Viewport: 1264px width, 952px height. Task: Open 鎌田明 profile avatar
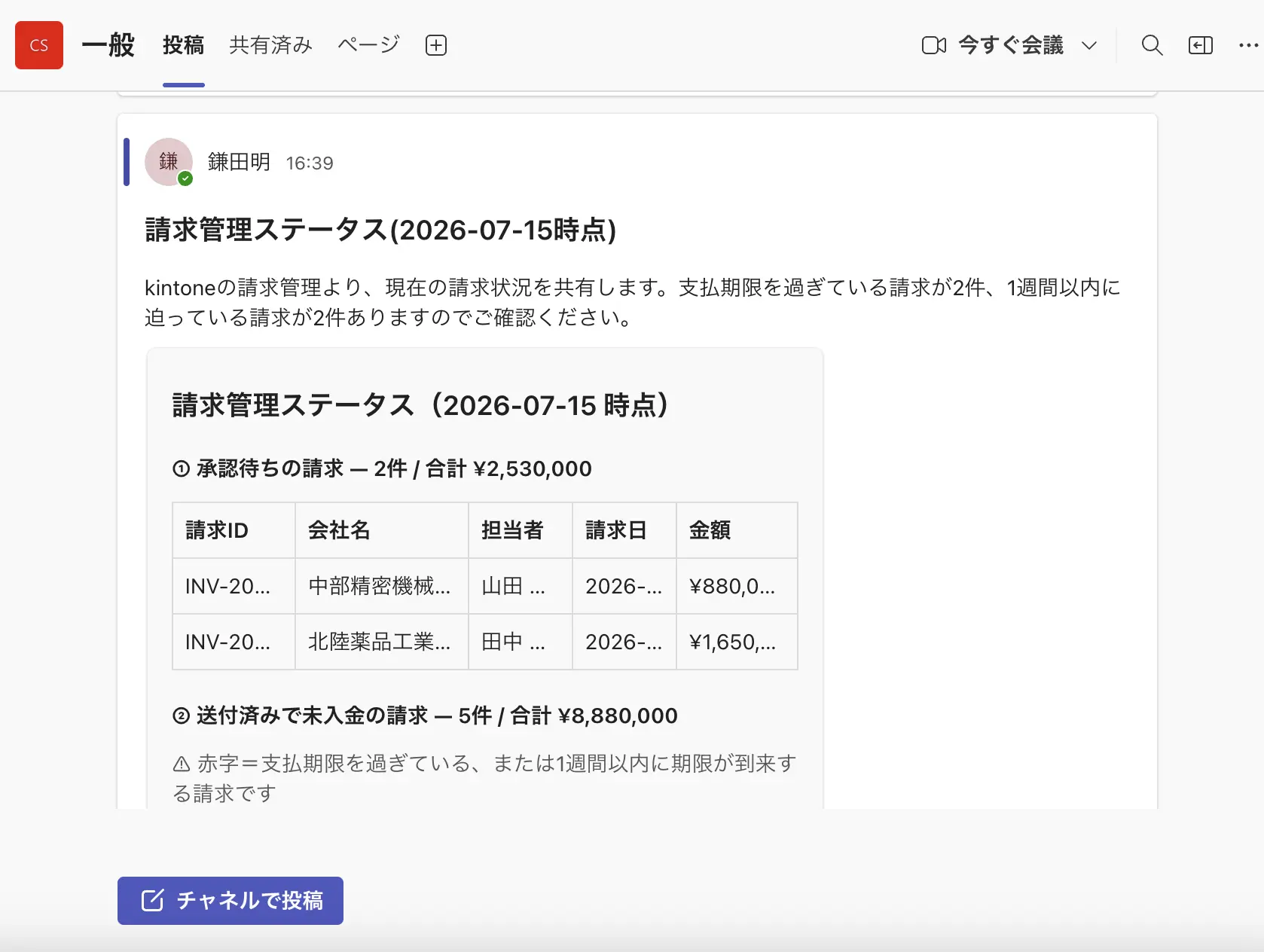[169, 162]
